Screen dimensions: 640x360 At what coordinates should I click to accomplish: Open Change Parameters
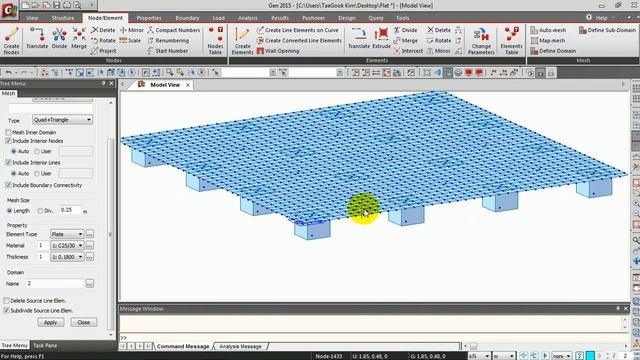point(481,40)
